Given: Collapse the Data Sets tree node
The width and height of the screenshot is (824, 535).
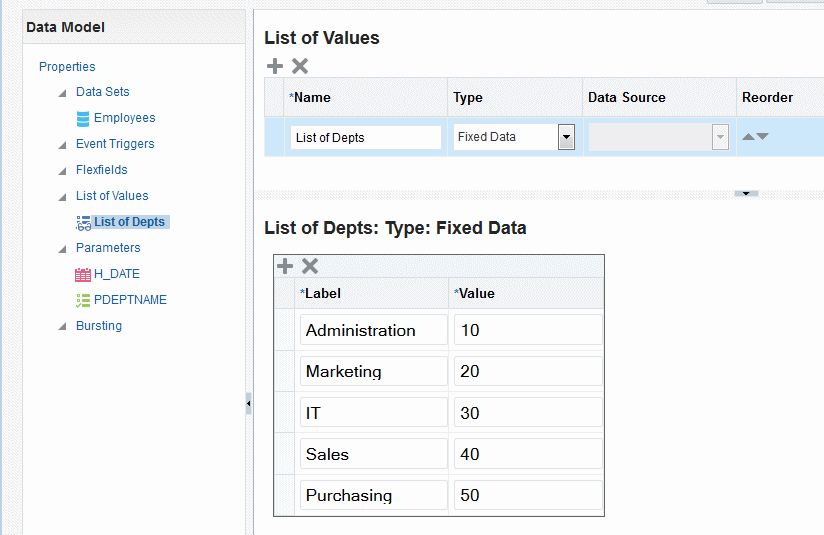Looking at the screenshot, I should coord(61,92).
